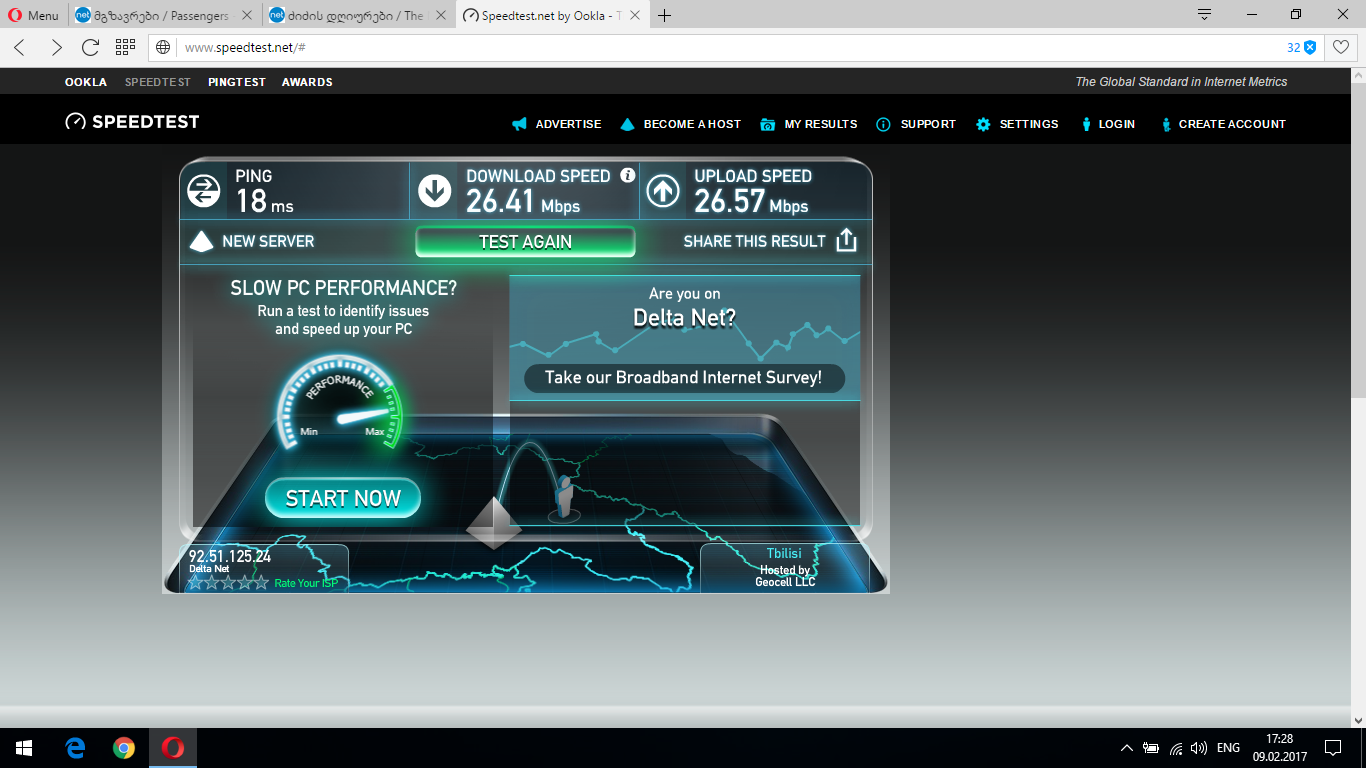The height and width of the screenshot is (768, 1366).
Task: Launch Google Chrome from the taskbar
Action: tap(124, 748)
